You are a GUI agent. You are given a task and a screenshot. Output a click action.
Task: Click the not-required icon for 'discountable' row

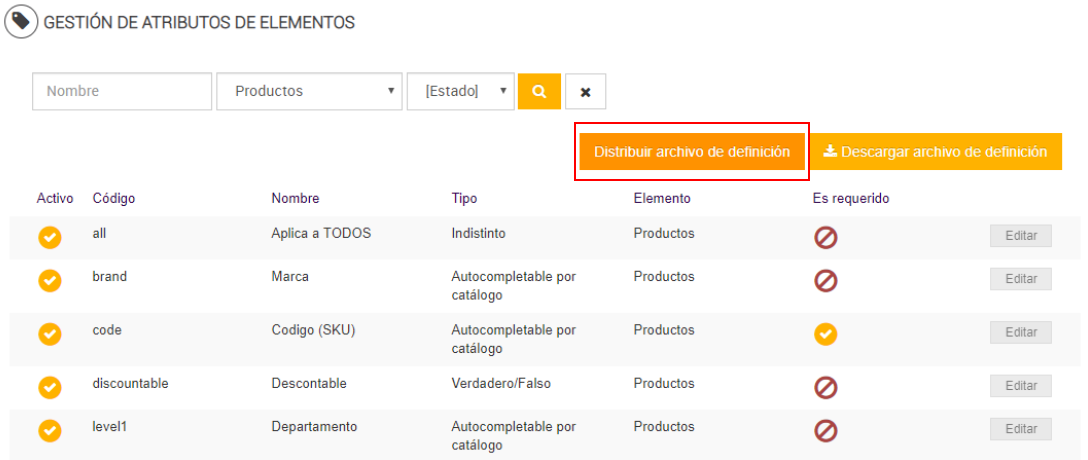click(825, 387)
